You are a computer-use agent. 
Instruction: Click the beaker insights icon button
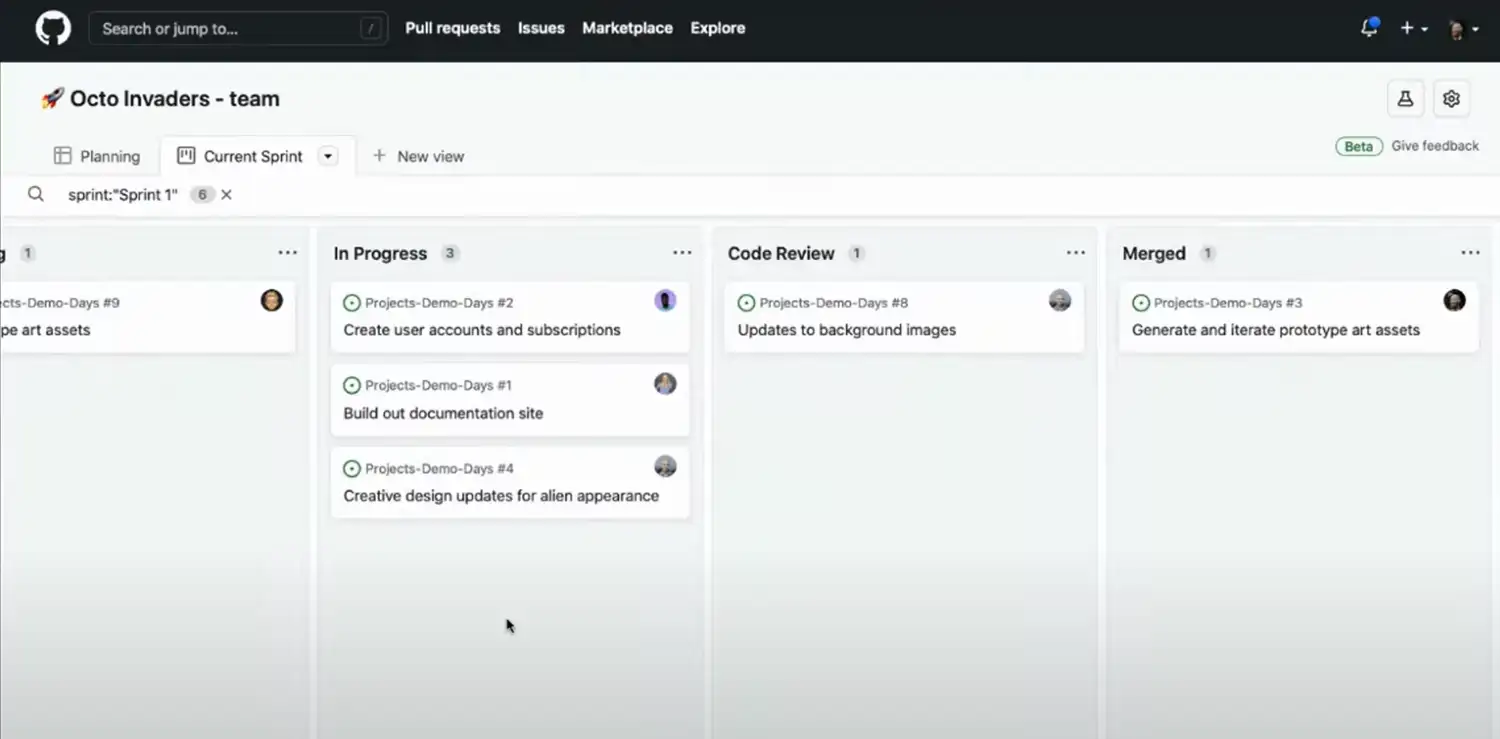tap(1405, 99)
